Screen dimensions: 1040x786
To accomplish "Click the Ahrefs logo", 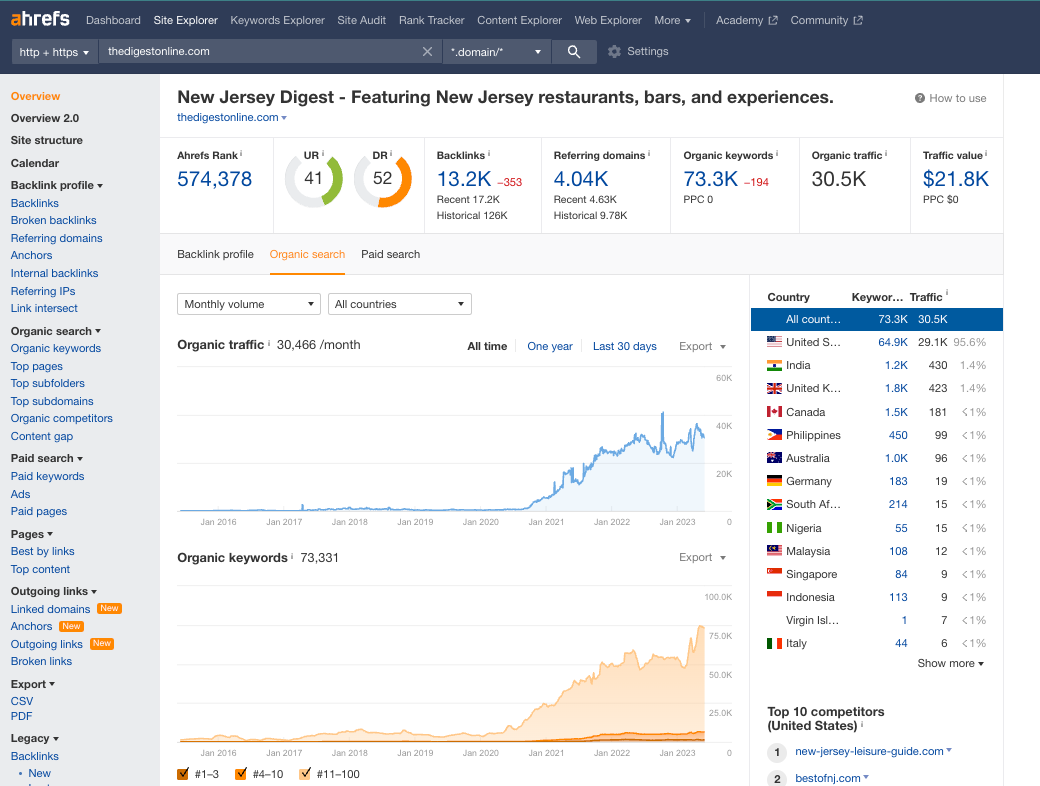I will coord(40,19).
